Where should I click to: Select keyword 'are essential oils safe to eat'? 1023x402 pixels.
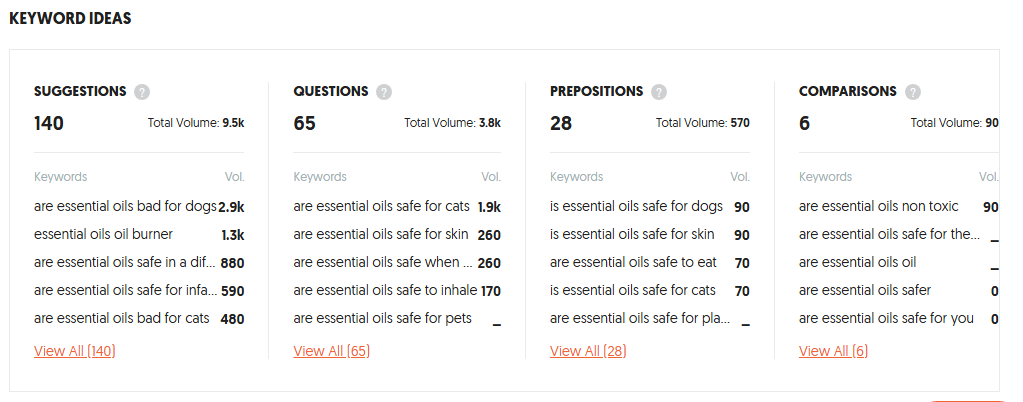pos(633,262)
